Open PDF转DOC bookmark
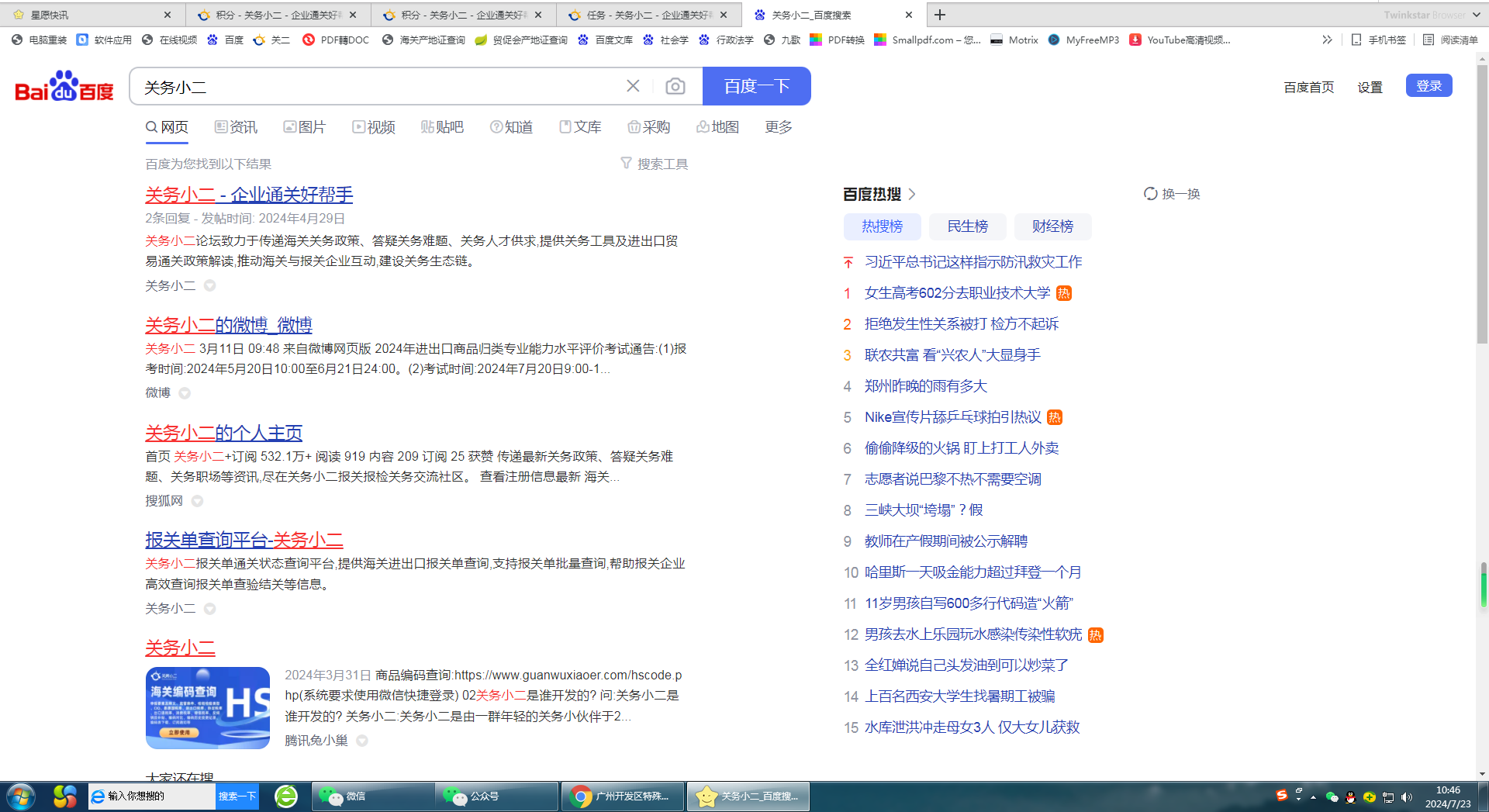 pos(337,40)
